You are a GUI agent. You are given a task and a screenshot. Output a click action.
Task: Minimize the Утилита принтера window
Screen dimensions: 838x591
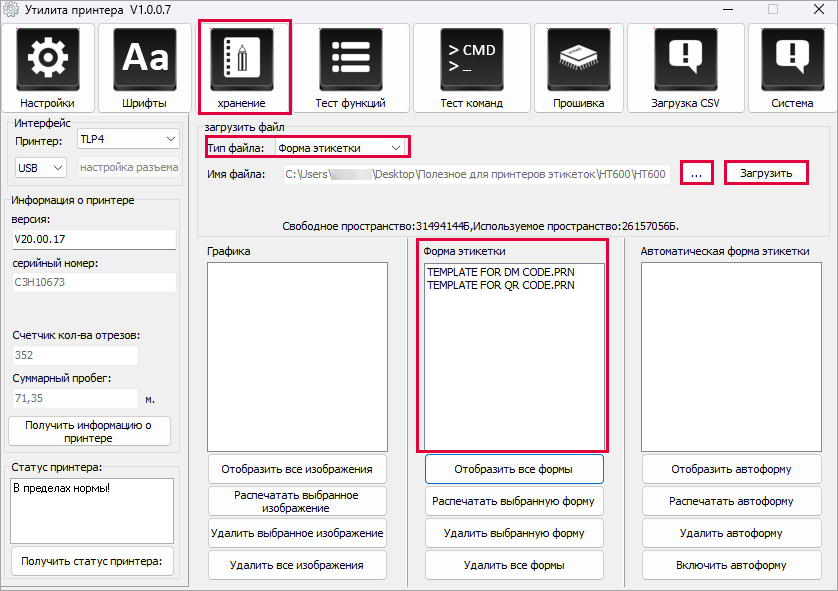tap(727, 9)
